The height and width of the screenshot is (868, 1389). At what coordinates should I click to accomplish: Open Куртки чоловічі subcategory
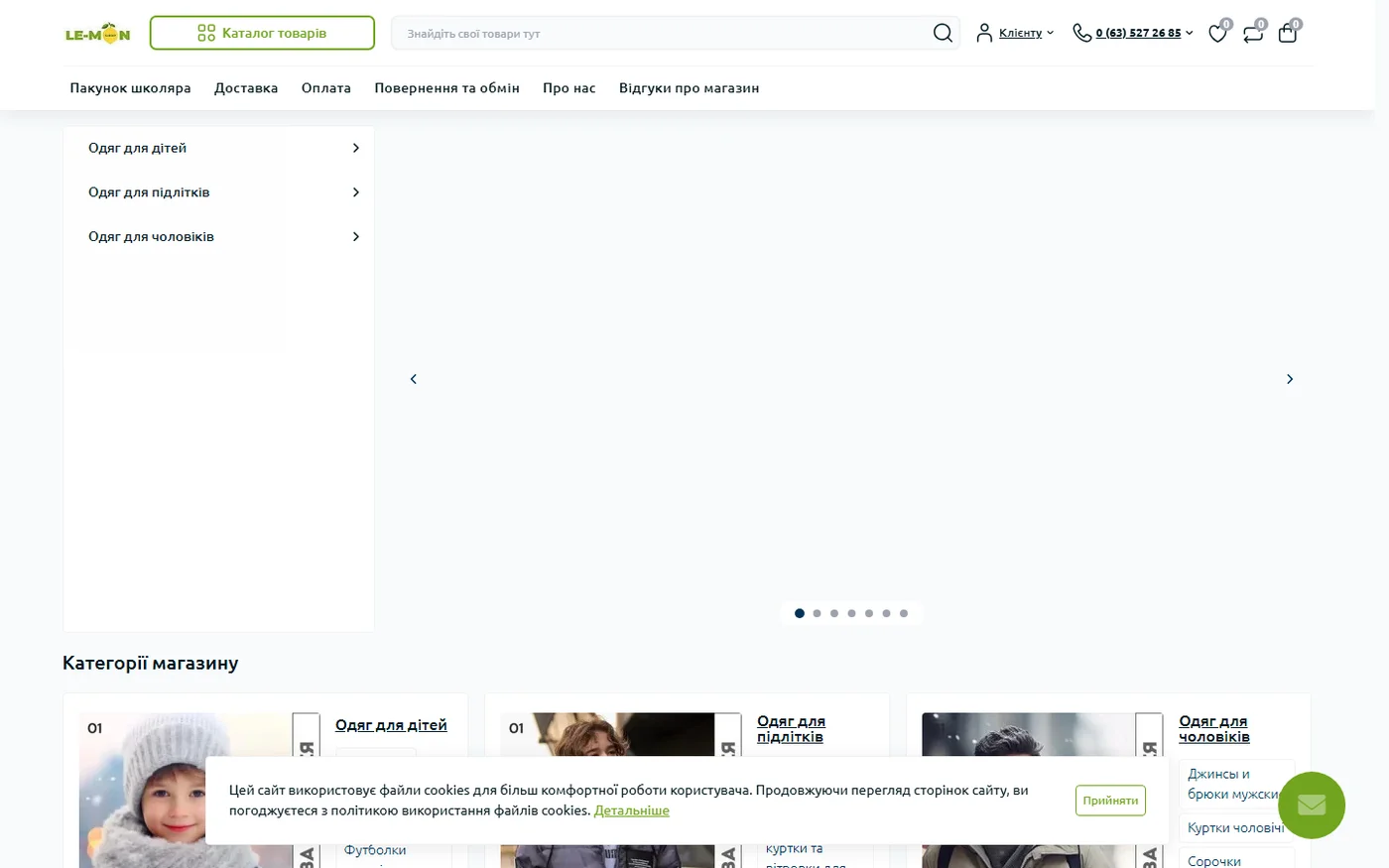pyautogui.click(x=1235, y=827)
